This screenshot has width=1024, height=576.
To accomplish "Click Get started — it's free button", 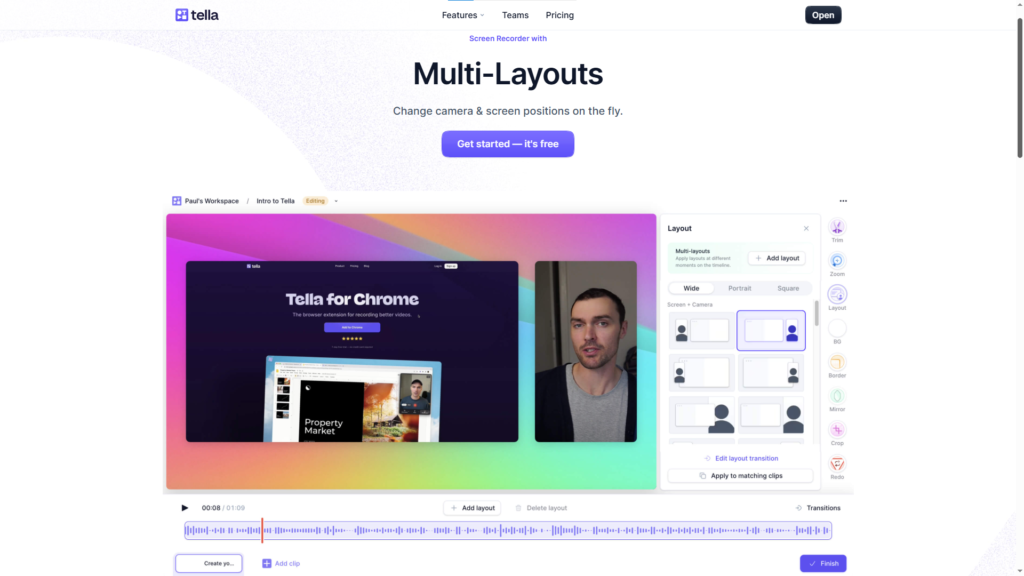I will [508, 144].
